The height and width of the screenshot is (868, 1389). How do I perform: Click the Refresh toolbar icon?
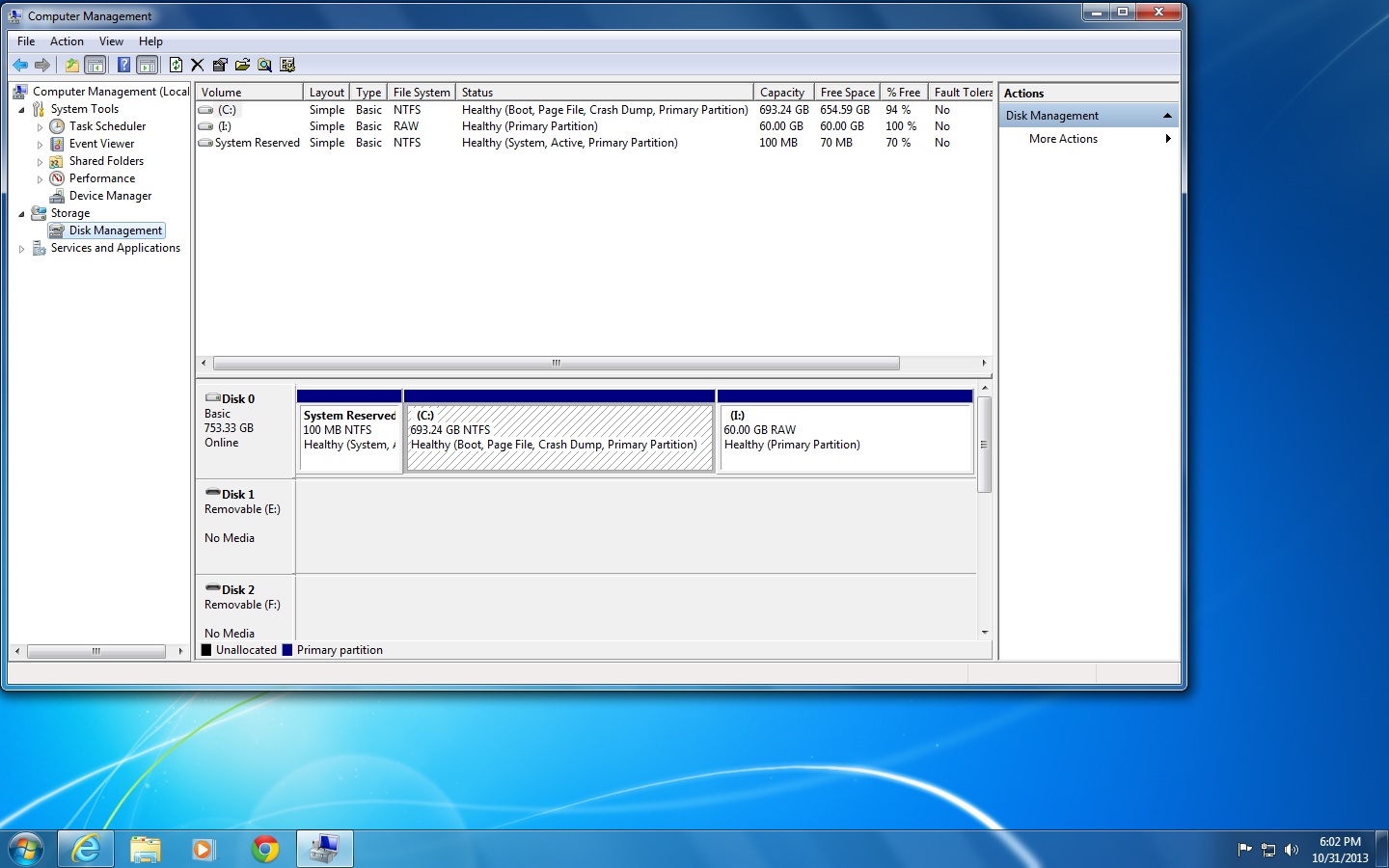pyautogui.click(x=176, y=65)
